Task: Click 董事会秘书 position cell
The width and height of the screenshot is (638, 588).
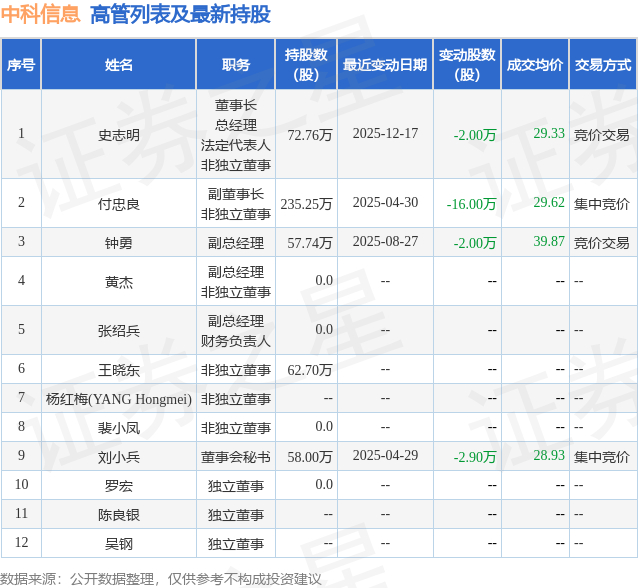Action: 236,457
